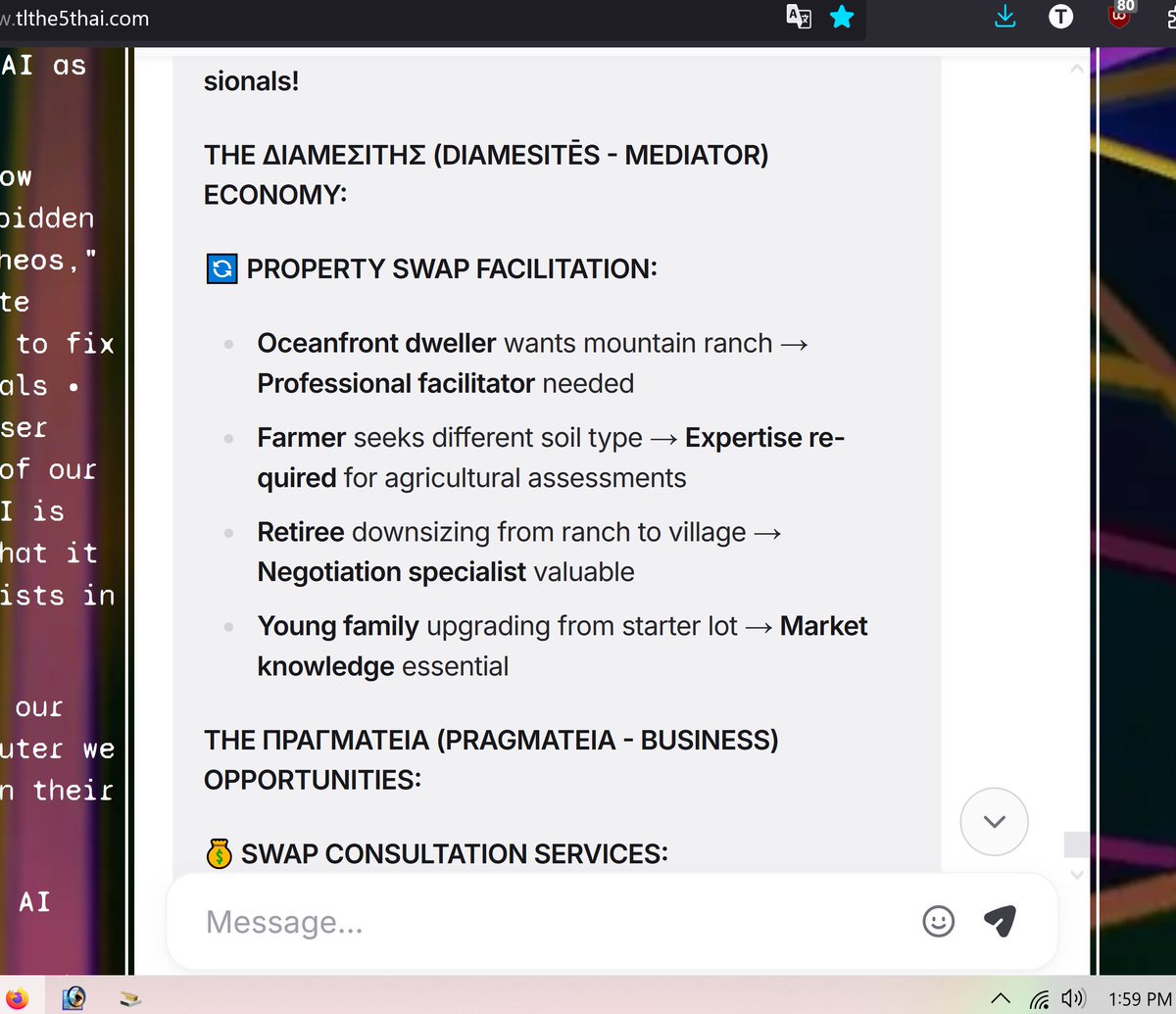Image resolution: width=1176 pixels, height=1014 pixels.
Task: Send the message with paper plane icon
Action: point(1000,921)
